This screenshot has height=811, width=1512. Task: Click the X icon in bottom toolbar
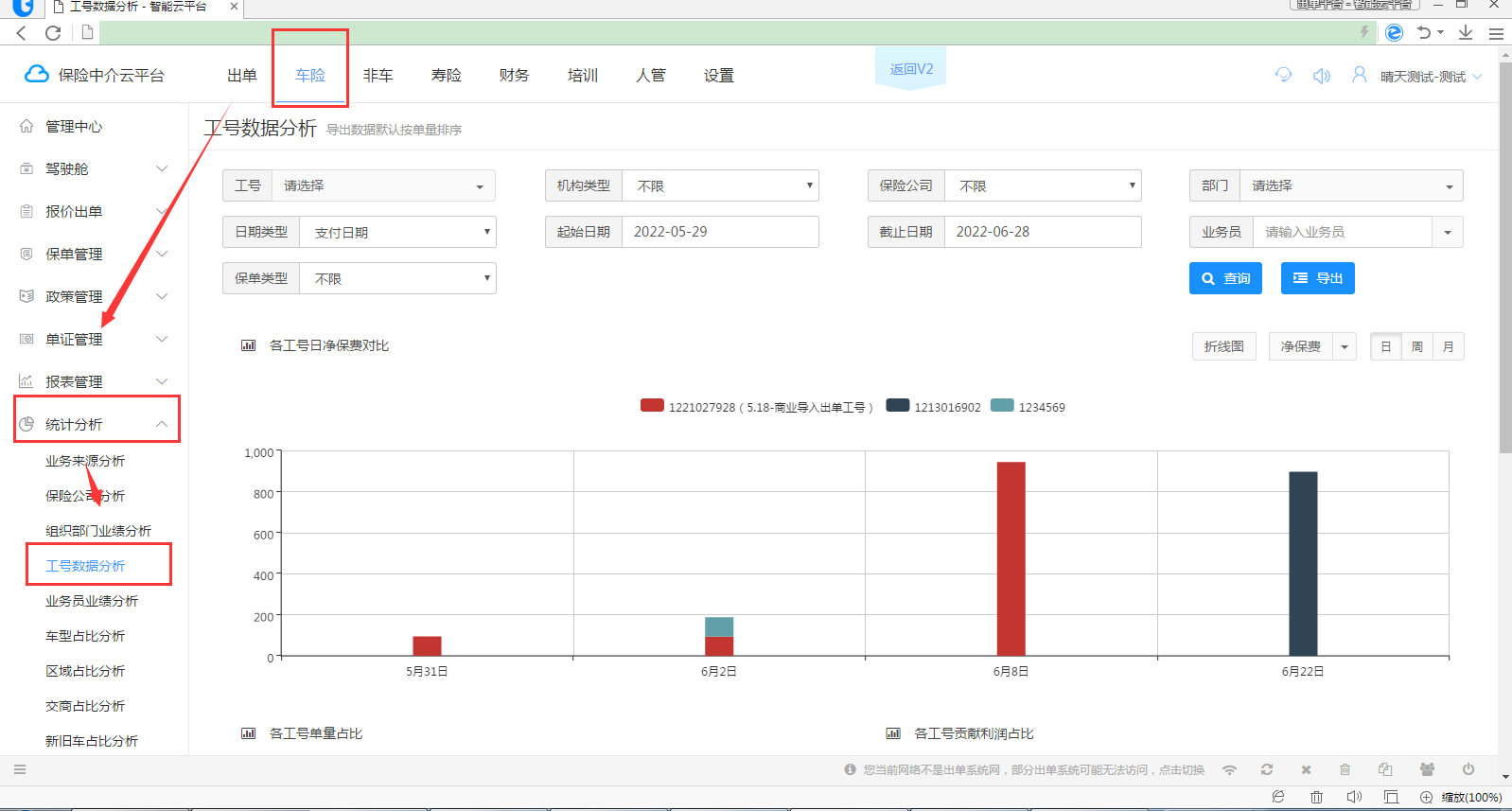1306,769
